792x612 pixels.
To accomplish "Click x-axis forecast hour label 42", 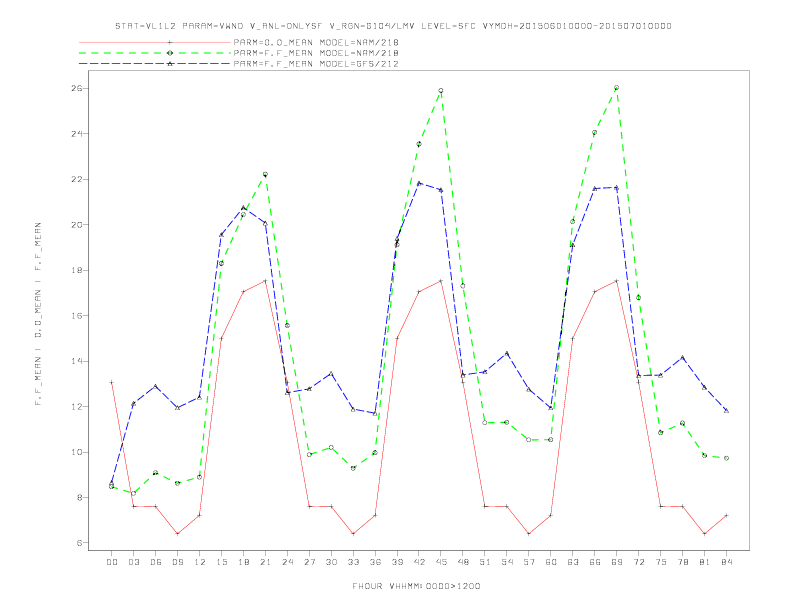I will click(419, 562).
